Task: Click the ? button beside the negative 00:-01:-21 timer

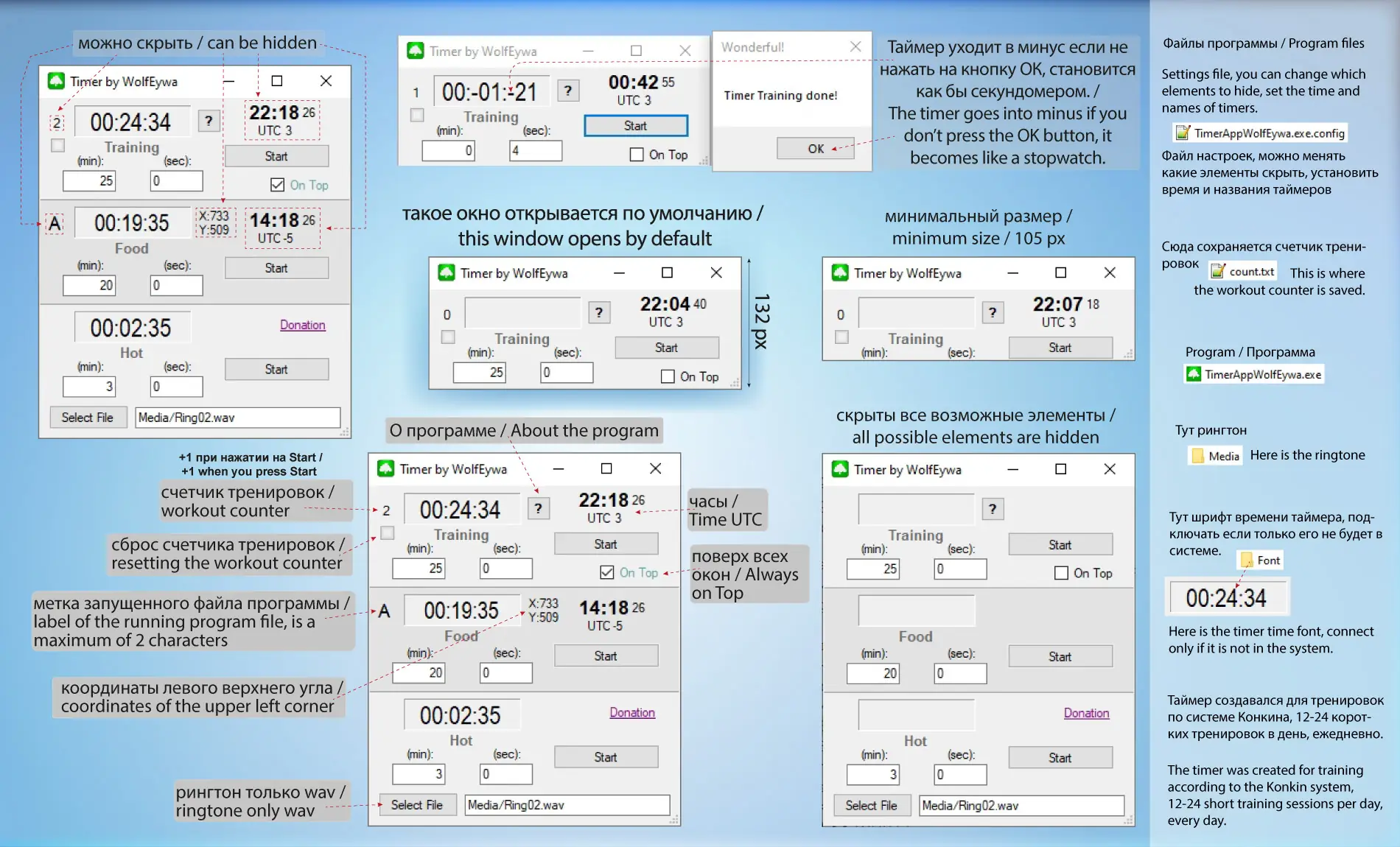Action: pos(567,91)
